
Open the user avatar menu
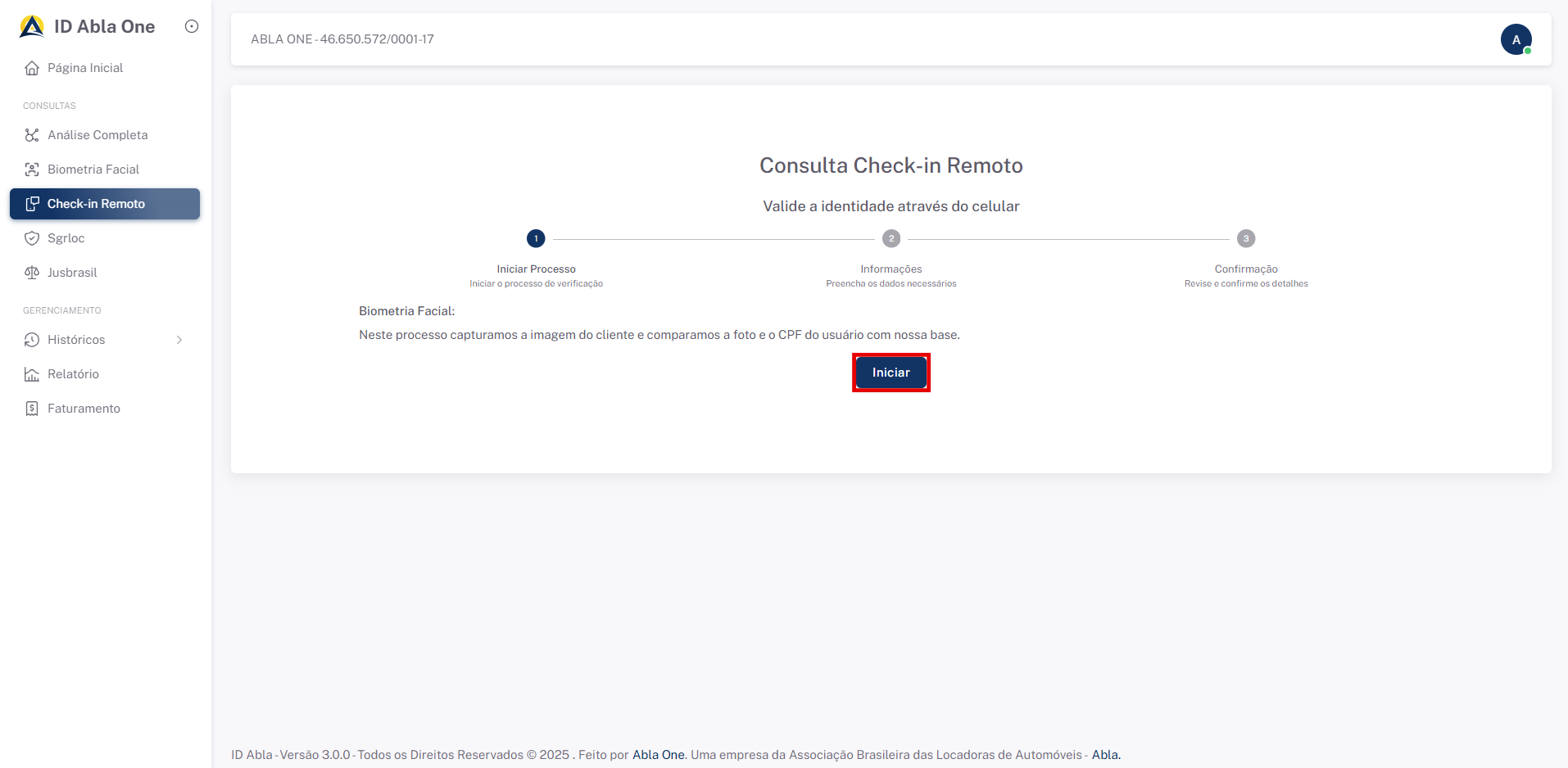(x=1516, y=38)
